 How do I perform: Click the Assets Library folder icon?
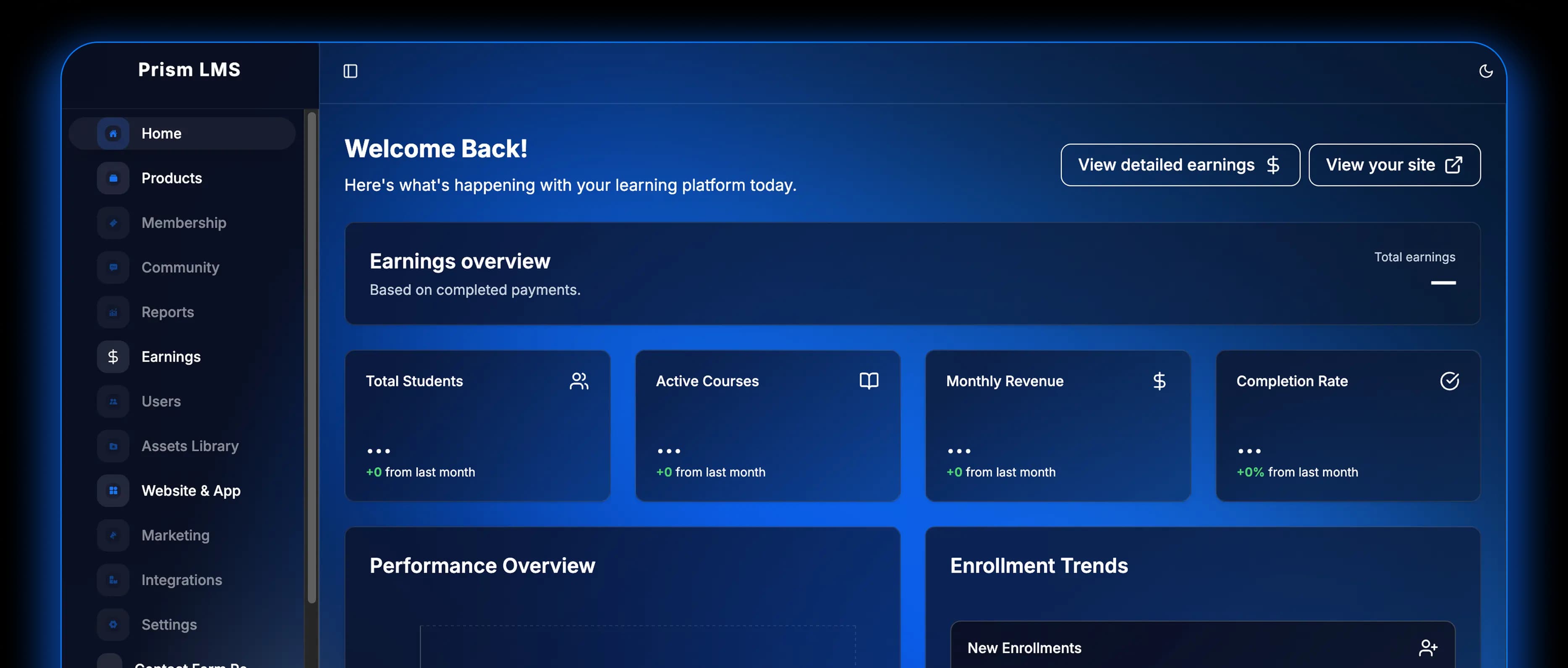[113, 446]
